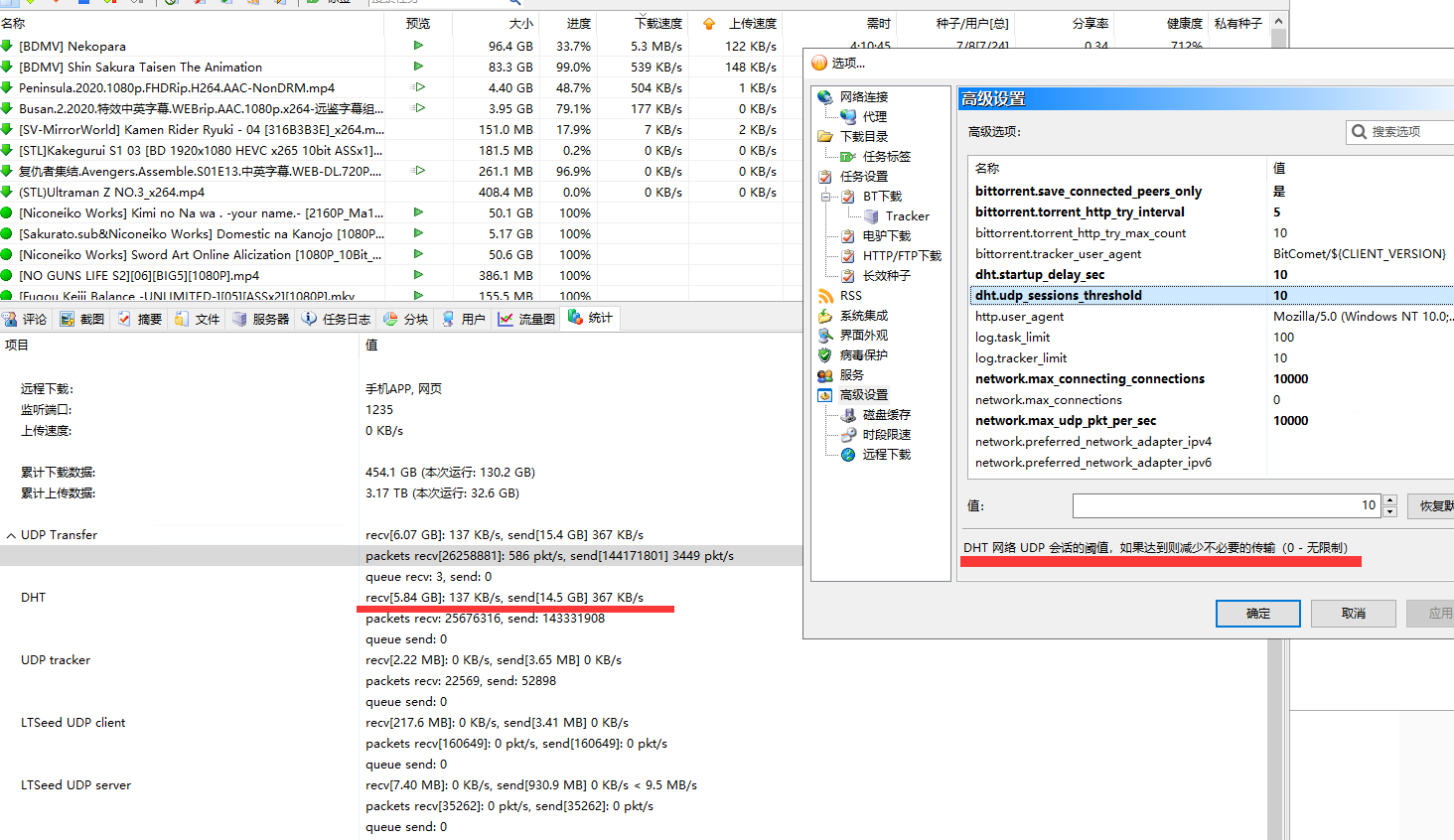Image resolution: width=1454 pixels, height=840 pixels.
Task: Select the dht.startup_delay_sec option row
Action: tap(1212, 274)
